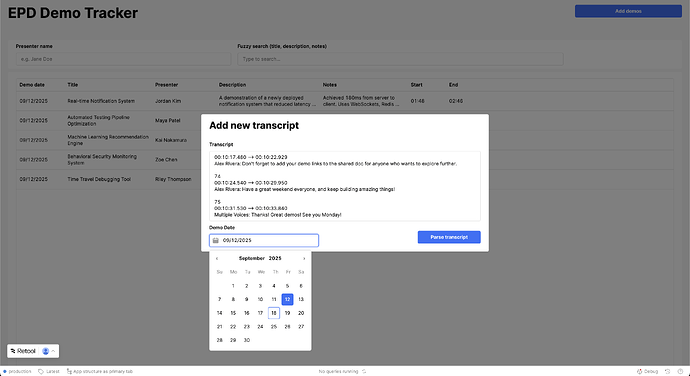Click presenter Kai Nakamura cell
690x376 pixels.
tap(171, 140)
